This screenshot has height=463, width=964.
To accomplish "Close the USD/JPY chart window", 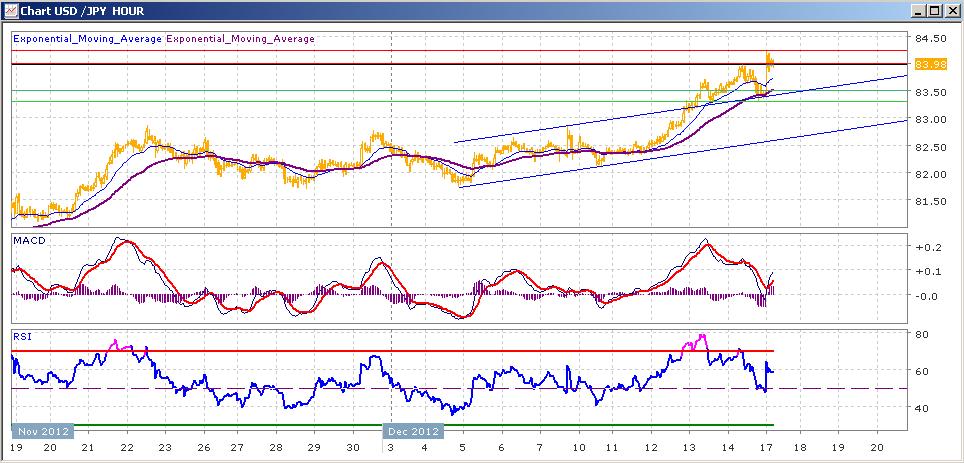I will (x=950, y=11).
